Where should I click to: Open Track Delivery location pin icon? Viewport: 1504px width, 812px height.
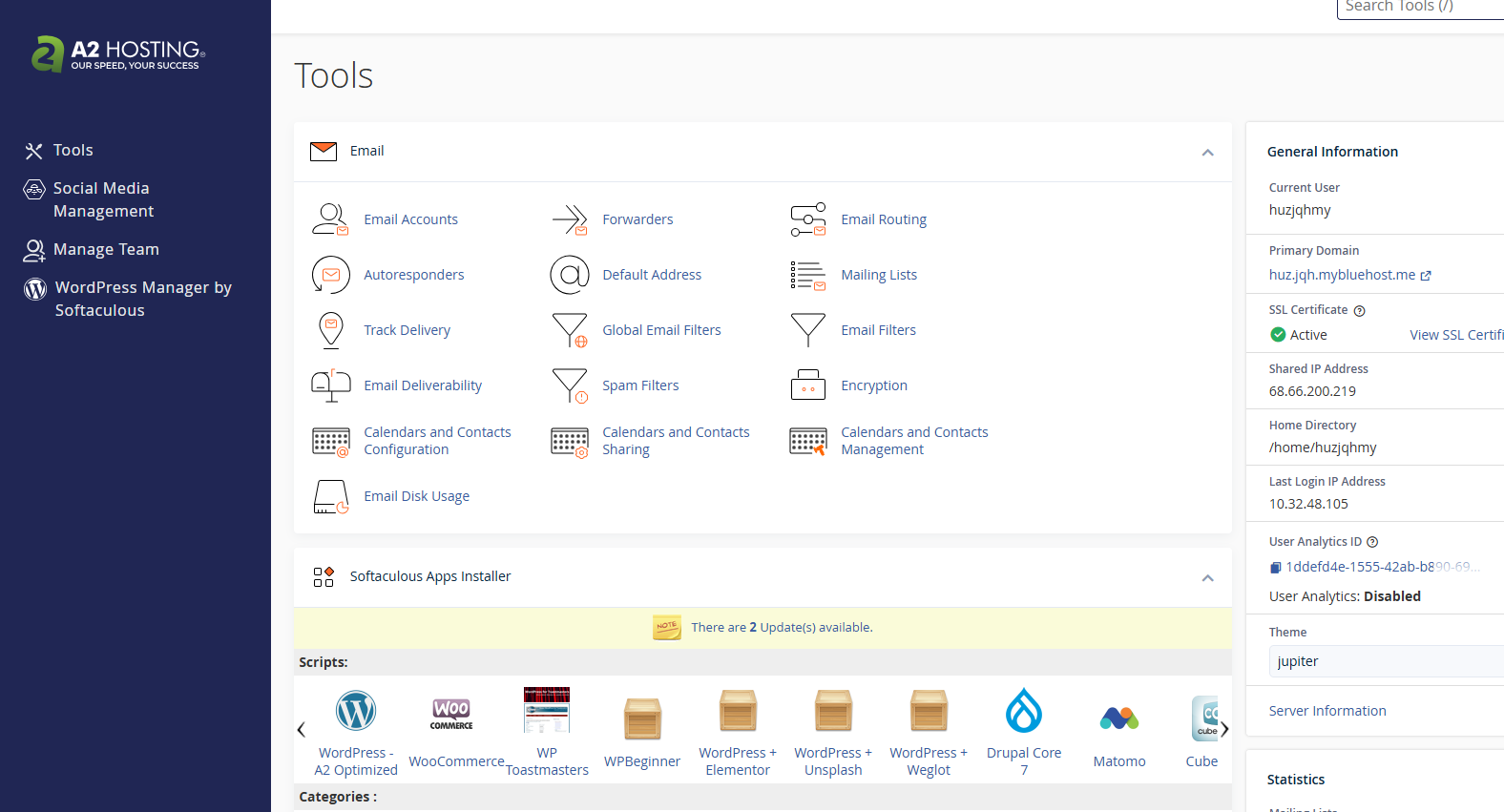pos(330,330)
